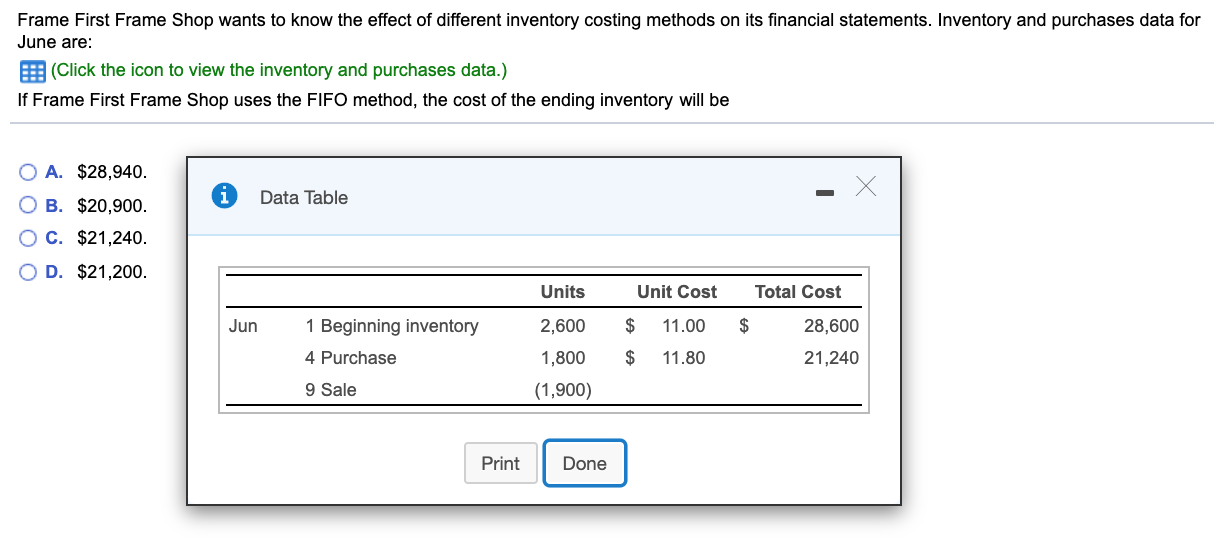Choose option C, $21,240
This screenshot has width=1214, height=542.
29,238
